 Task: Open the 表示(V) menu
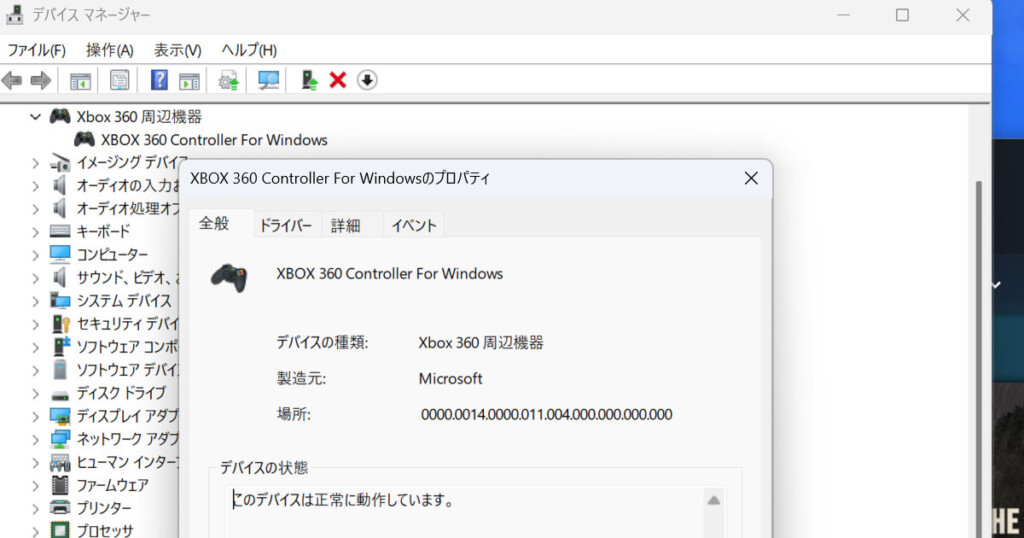[x=177, y=50]
